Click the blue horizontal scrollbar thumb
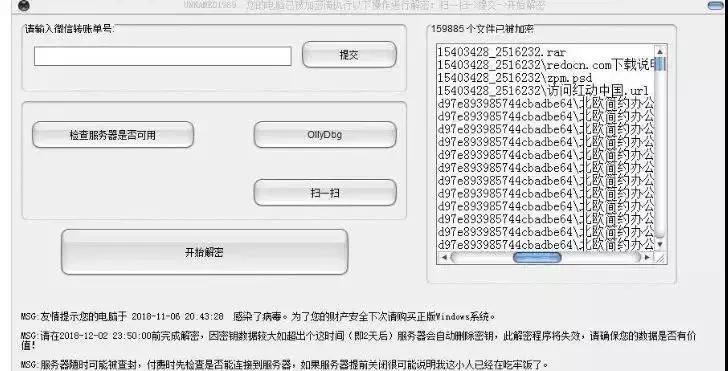The image size is (728, 371). pyautogui.click(x=537, y=257)
